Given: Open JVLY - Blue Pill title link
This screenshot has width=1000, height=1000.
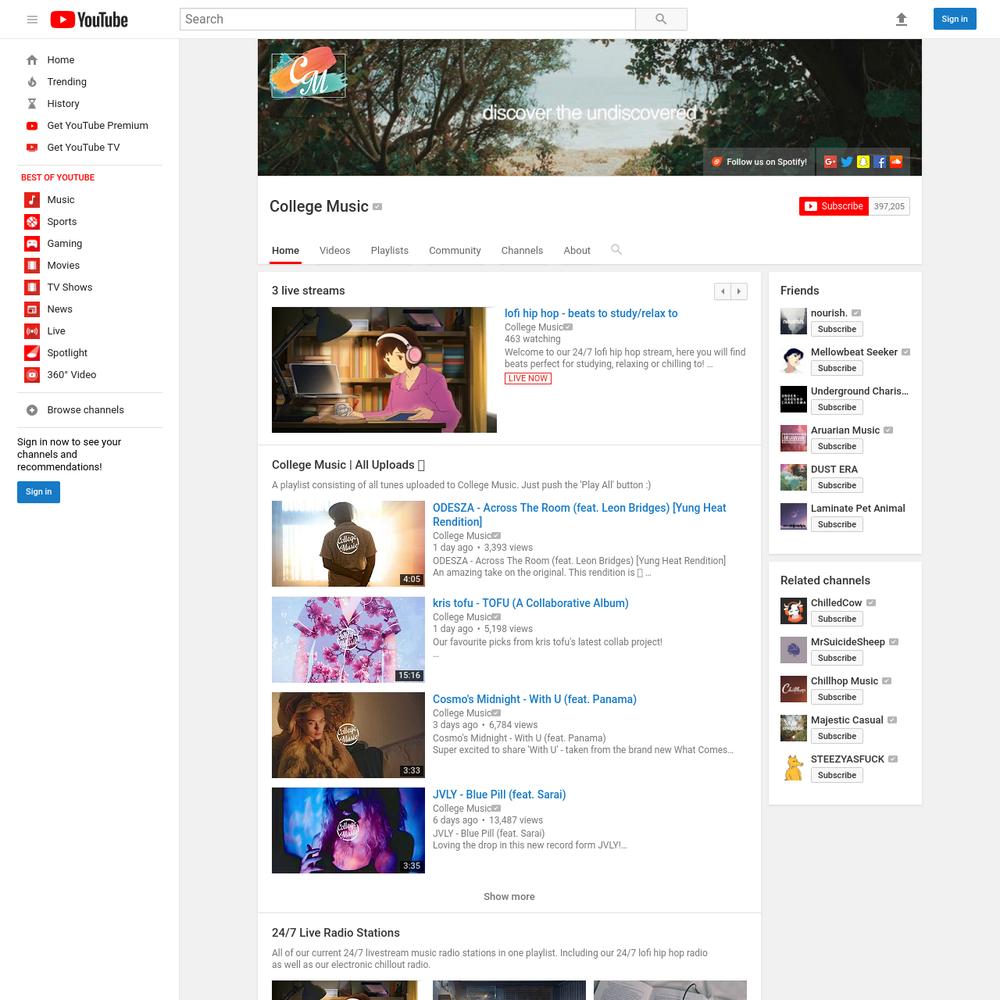Looking at the screenshot, I should (499, 795).
